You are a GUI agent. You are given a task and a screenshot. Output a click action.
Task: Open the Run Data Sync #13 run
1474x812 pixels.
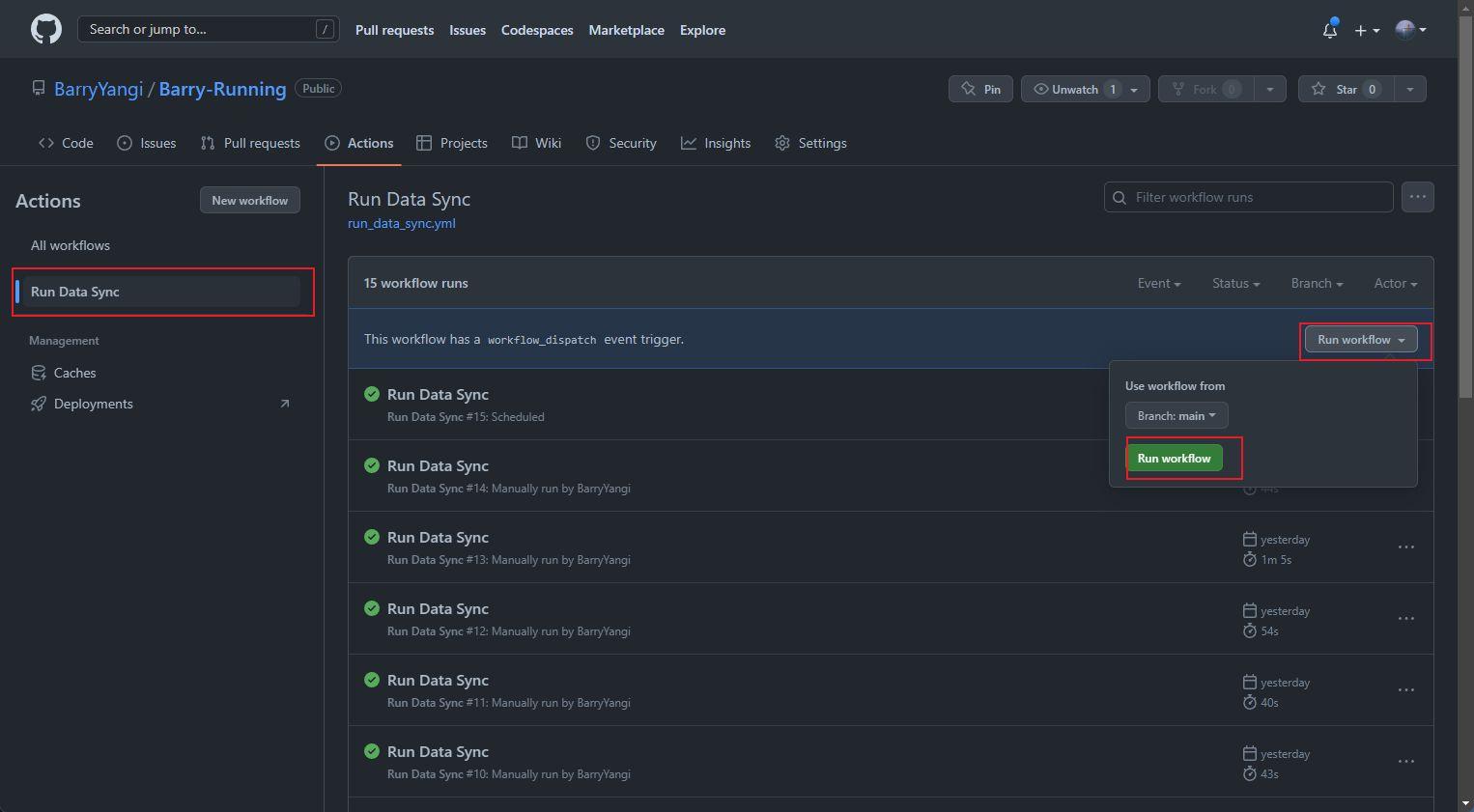[438, 537]
